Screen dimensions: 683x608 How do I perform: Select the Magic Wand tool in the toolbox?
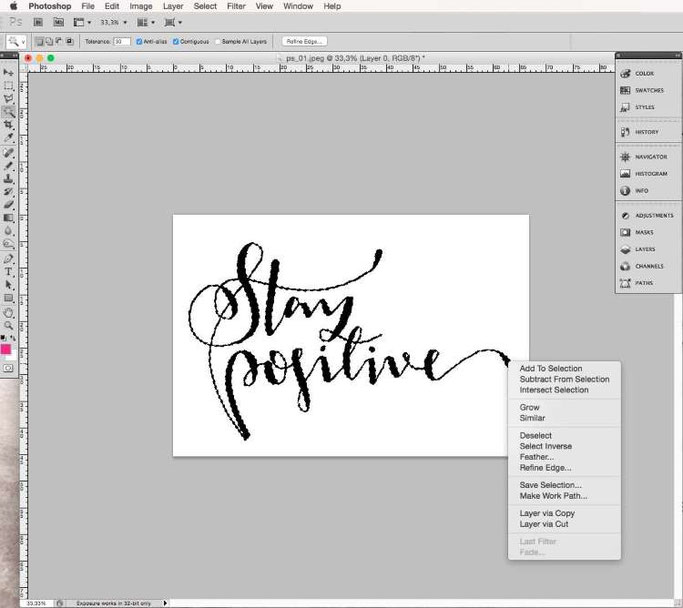pos(8,112)
